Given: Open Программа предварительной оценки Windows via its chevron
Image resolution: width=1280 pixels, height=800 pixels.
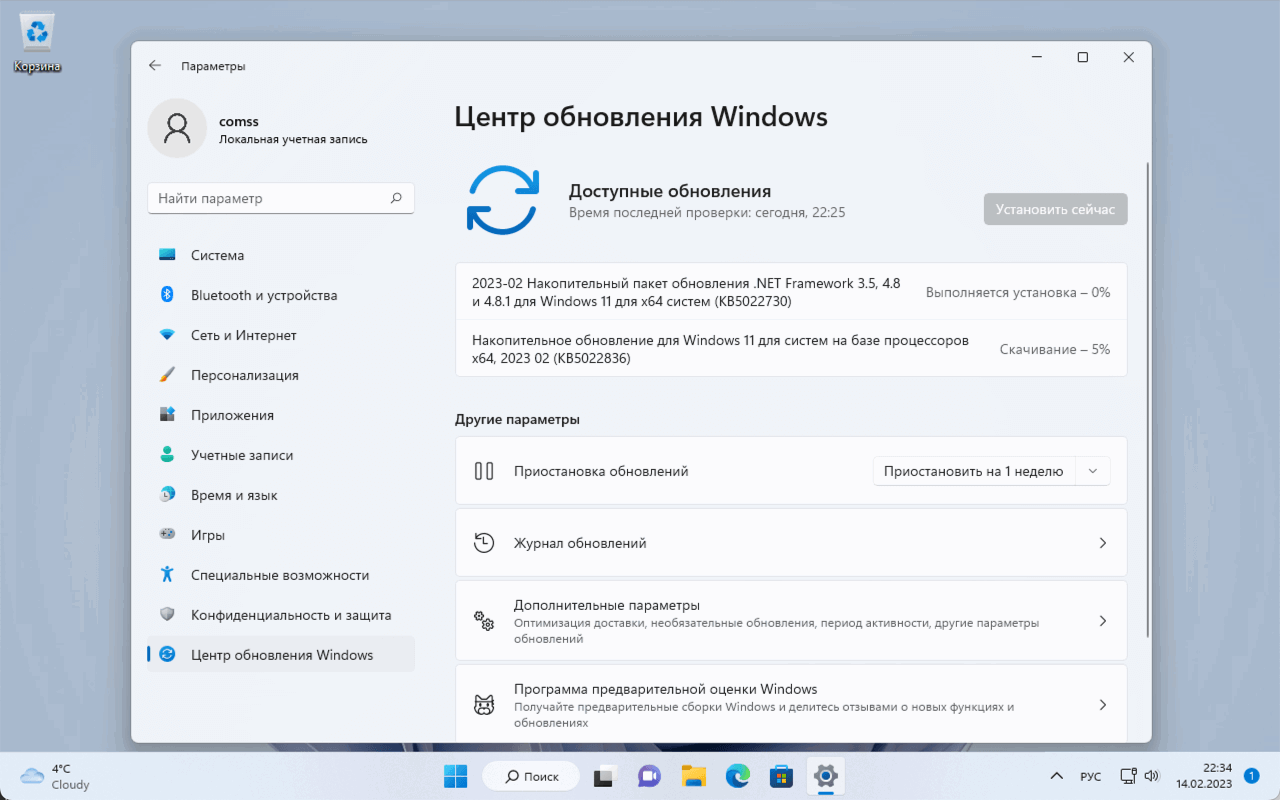Looking at the screenshot, I should 1103,705.
